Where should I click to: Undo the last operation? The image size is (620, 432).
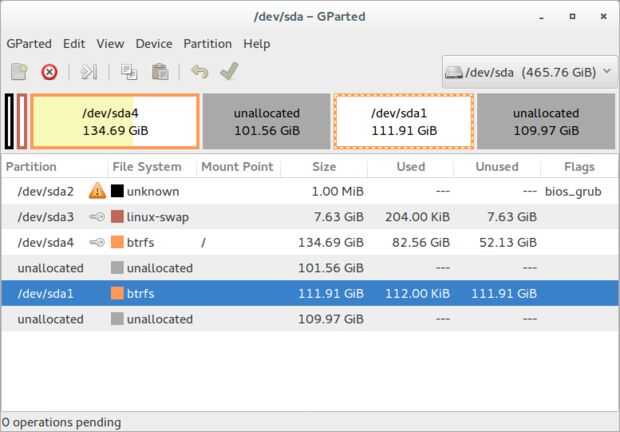click(199, 71)
